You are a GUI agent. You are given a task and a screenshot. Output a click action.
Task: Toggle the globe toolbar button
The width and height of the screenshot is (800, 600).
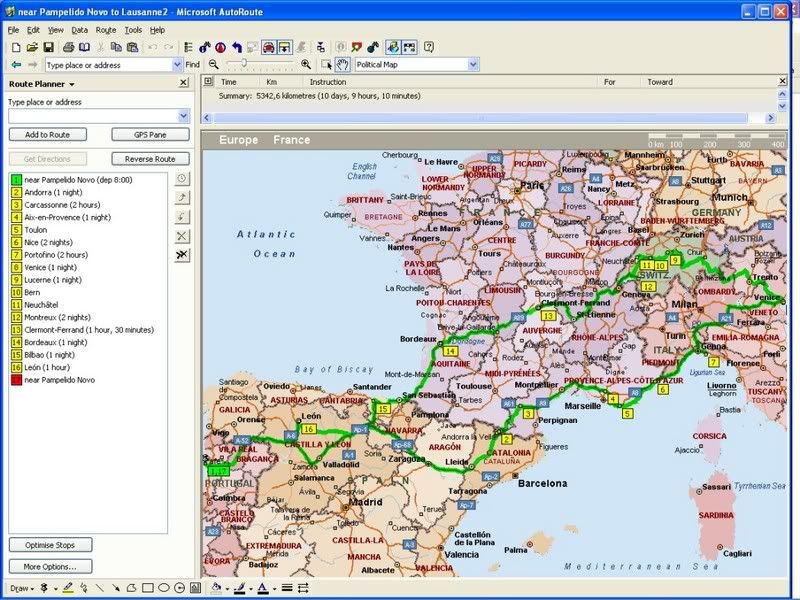pyautogui.click(x=393, y=47)
